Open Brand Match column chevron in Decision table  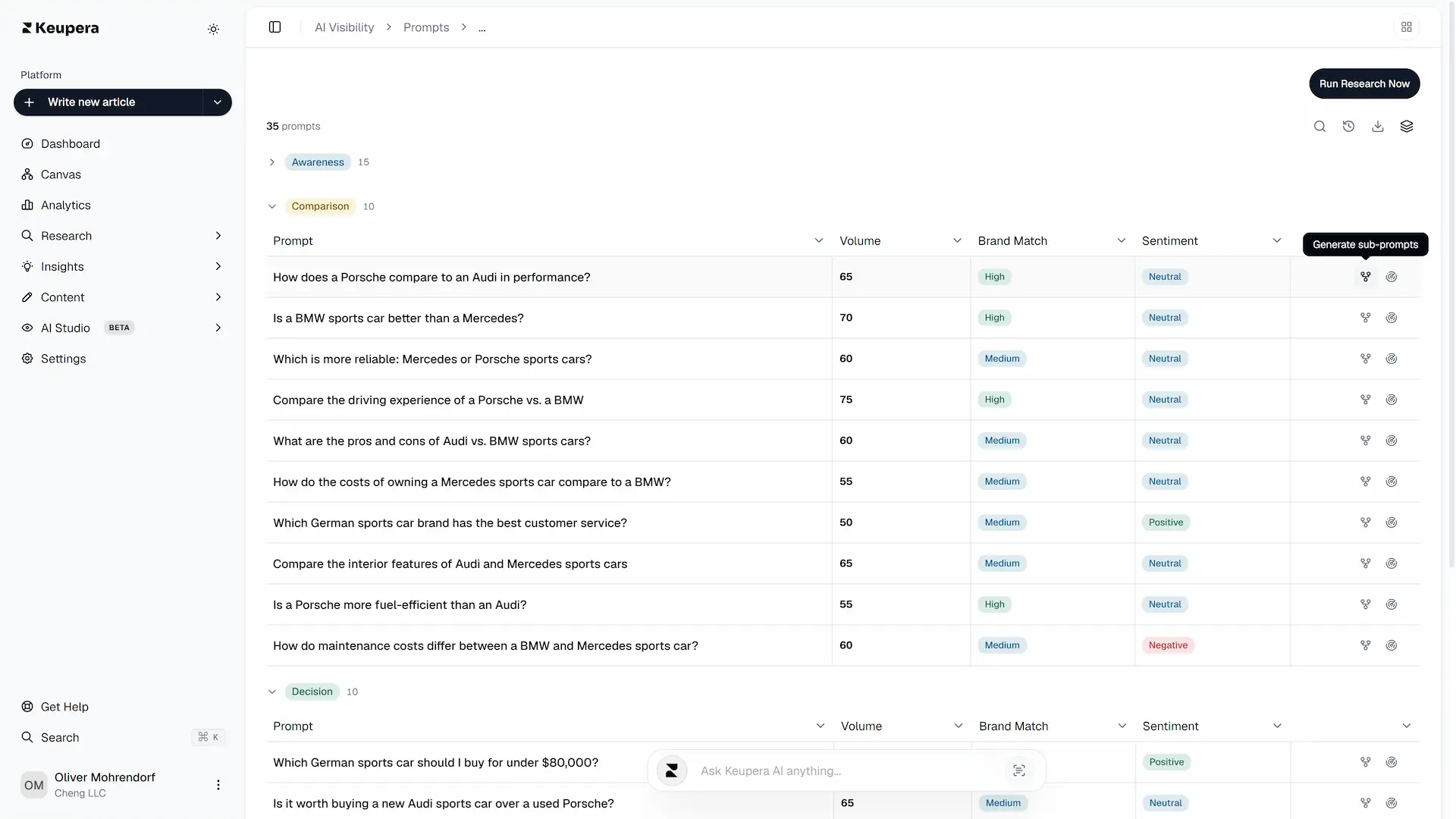tap(1122, 726)
